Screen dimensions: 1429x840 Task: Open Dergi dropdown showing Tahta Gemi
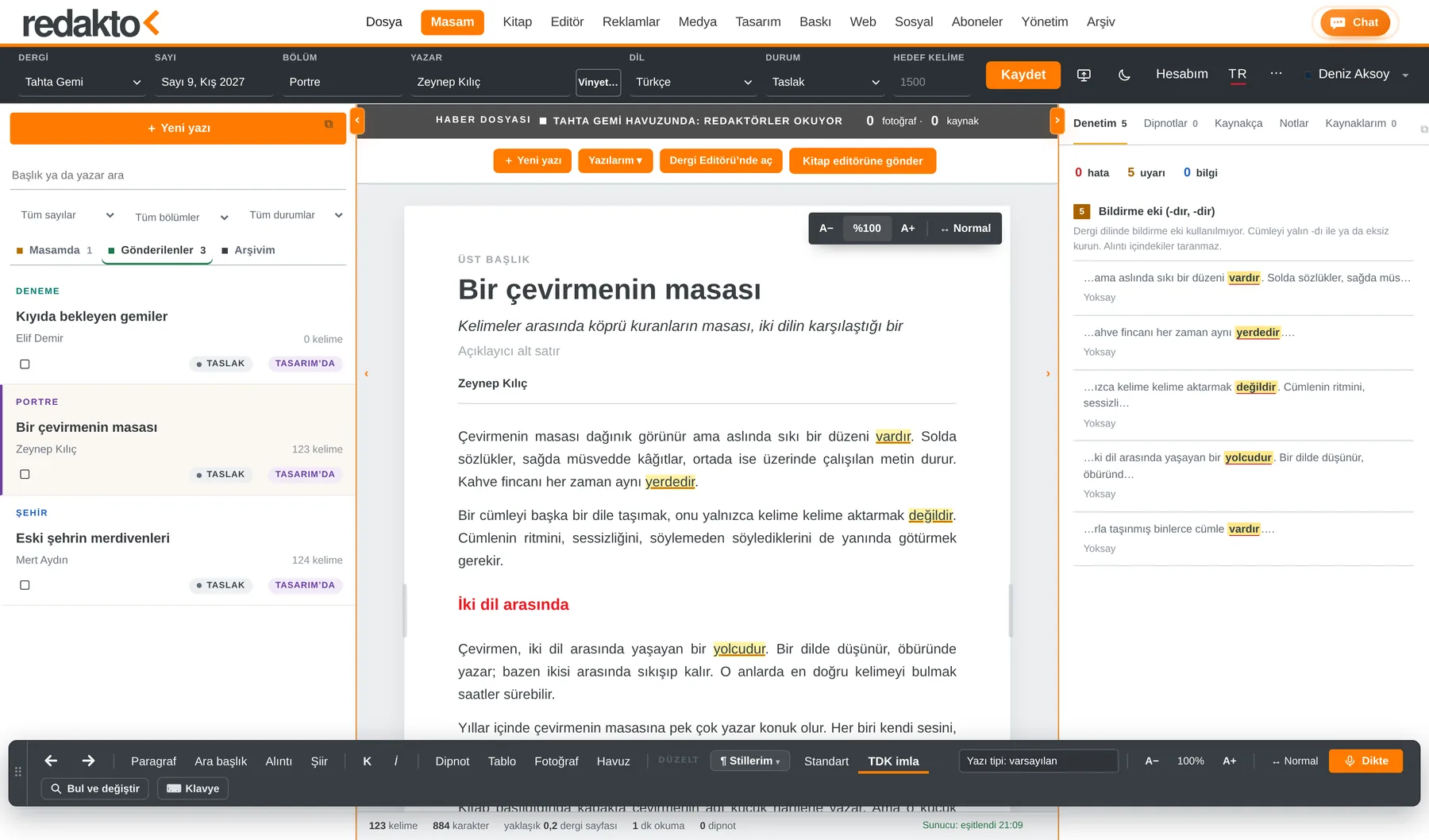tap(82, 82)
